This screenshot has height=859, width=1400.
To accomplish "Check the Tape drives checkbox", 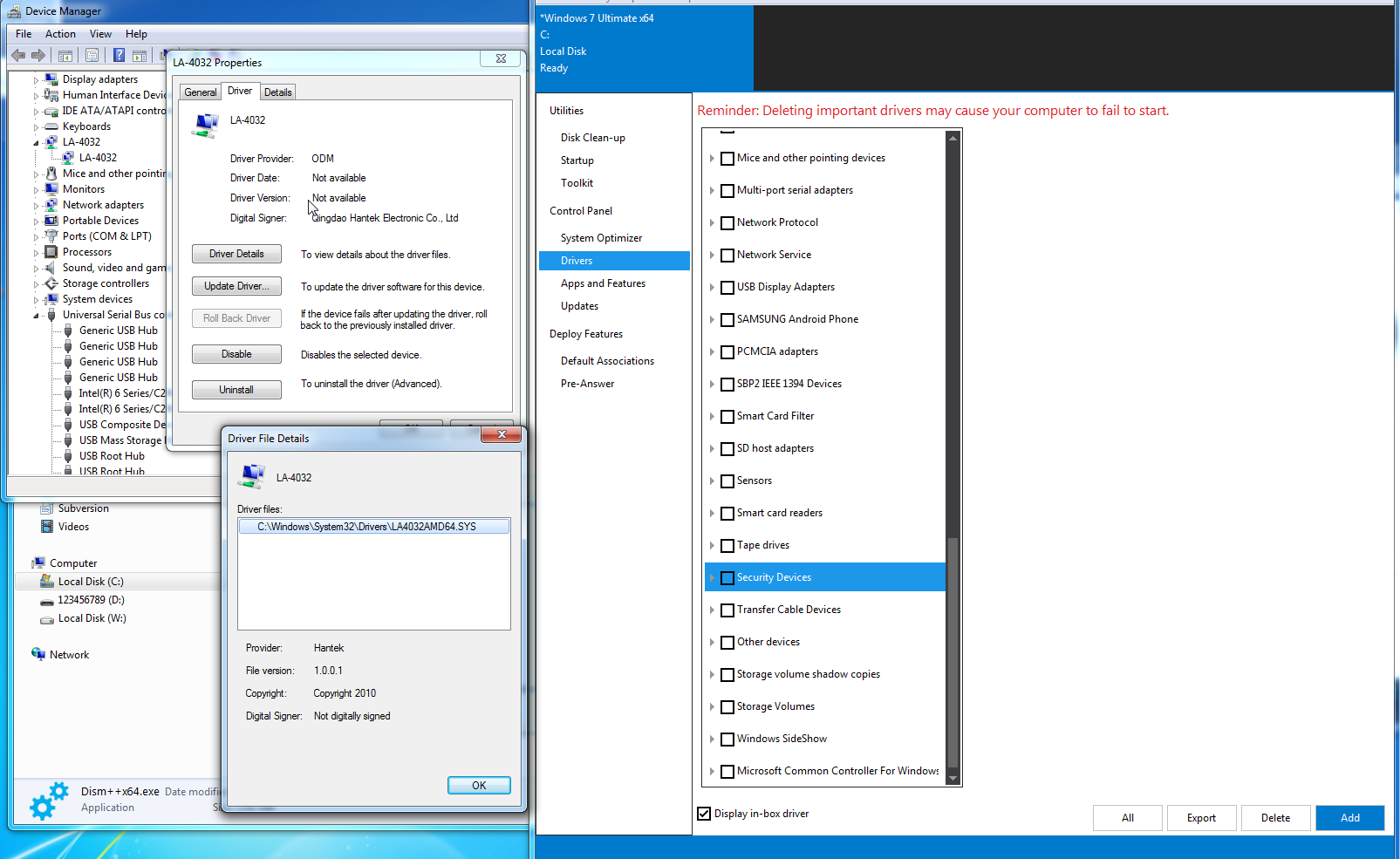I will (727, 546).
